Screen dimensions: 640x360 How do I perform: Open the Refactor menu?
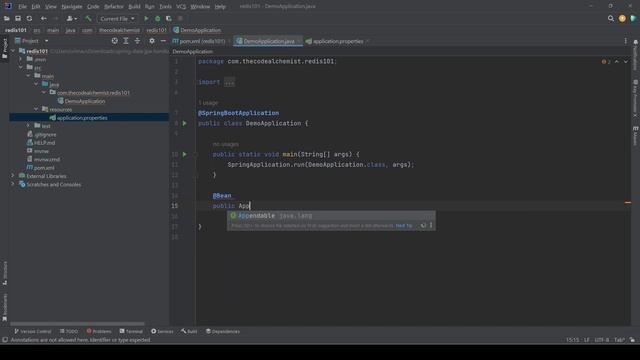point(114,7)
